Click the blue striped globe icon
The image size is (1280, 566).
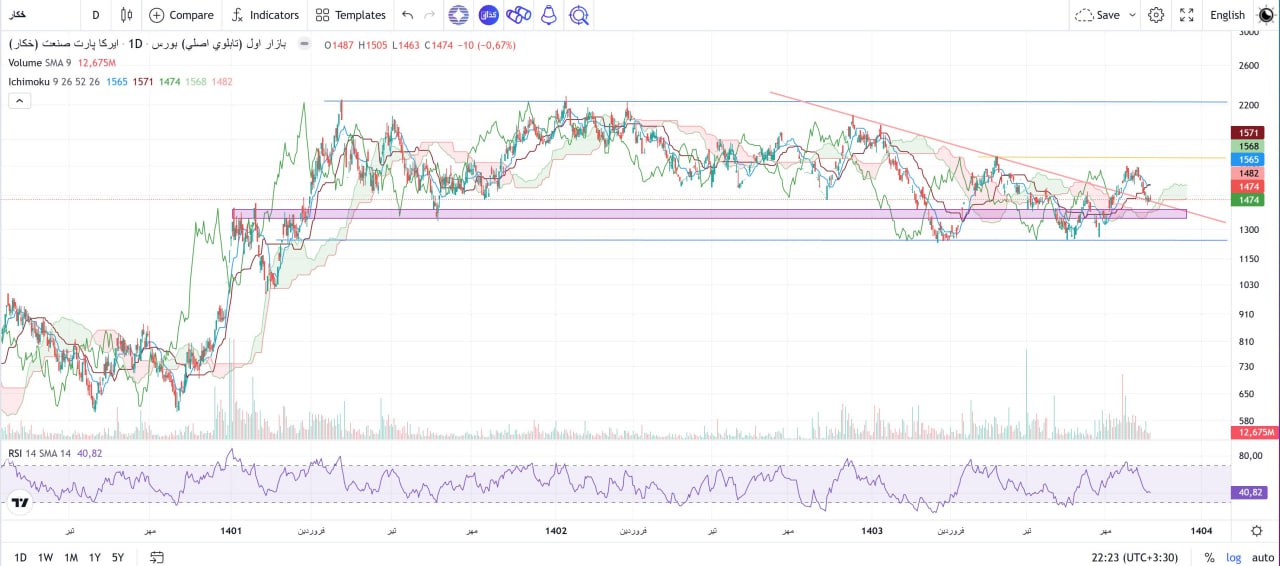457,15
